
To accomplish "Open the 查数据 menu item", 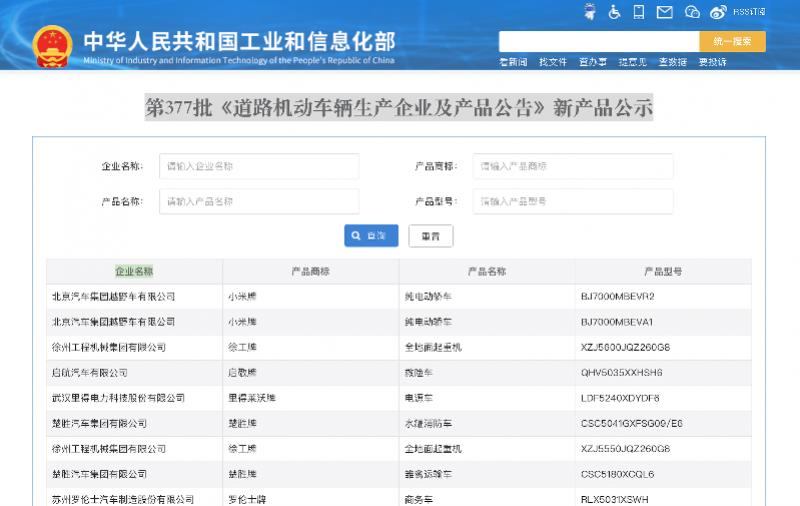I will pos(672,62).
